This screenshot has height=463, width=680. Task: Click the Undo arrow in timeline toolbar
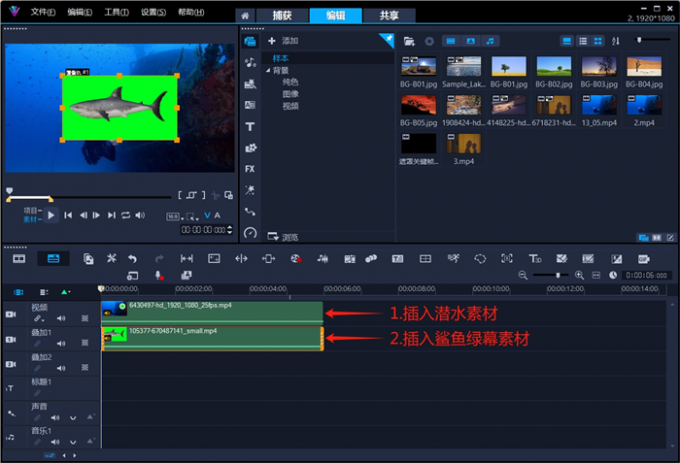tap(132, 259)
